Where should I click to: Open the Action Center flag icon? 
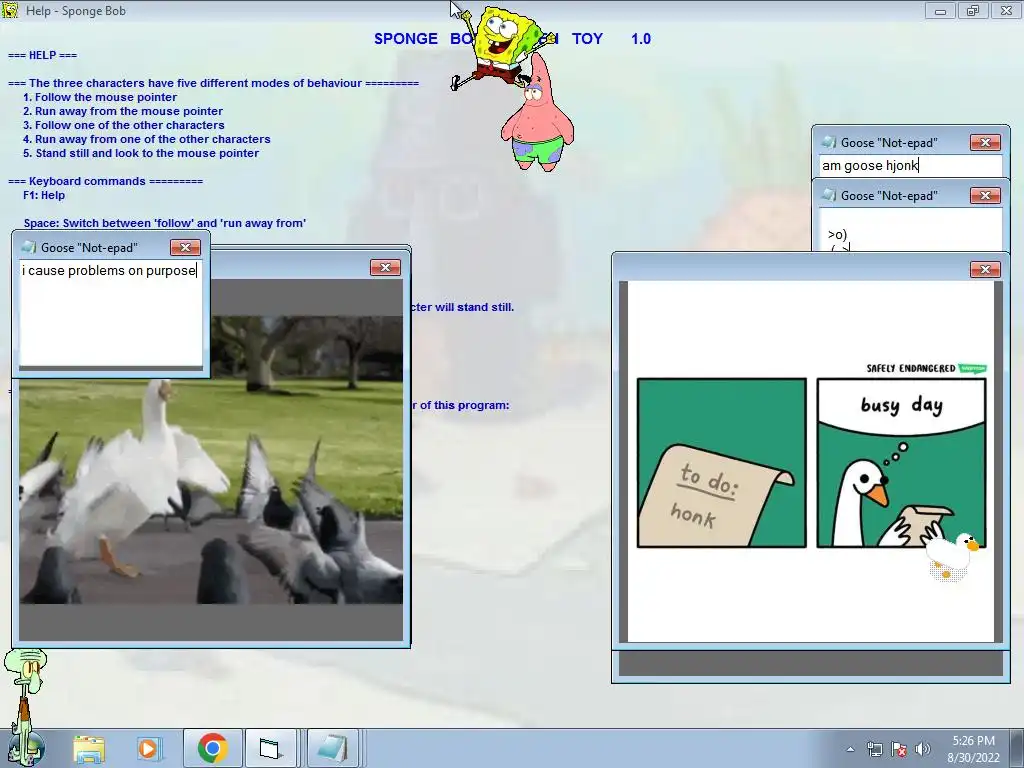coord(899,749)
